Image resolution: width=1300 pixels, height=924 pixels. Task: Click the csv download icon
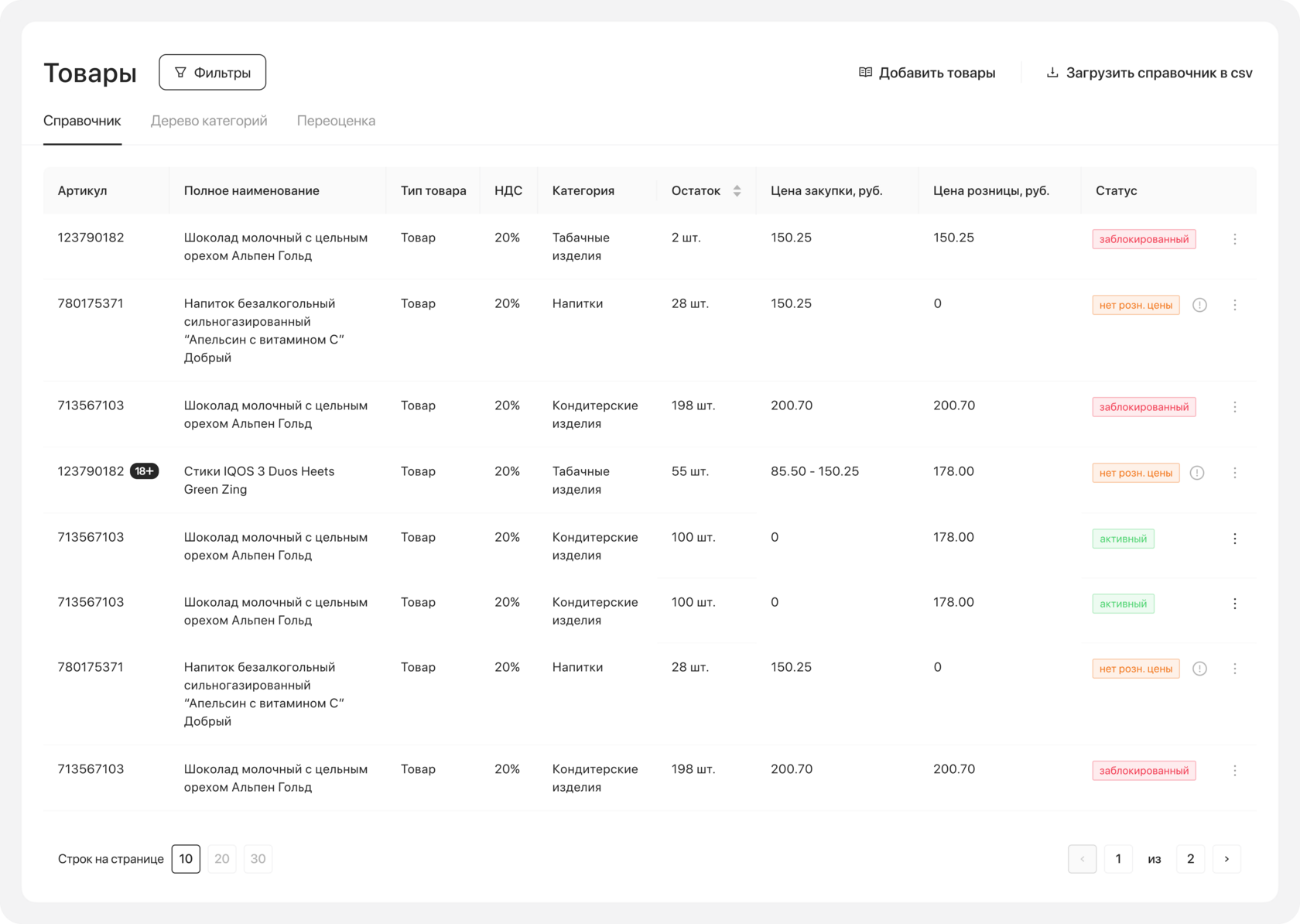pos(1052,73)
